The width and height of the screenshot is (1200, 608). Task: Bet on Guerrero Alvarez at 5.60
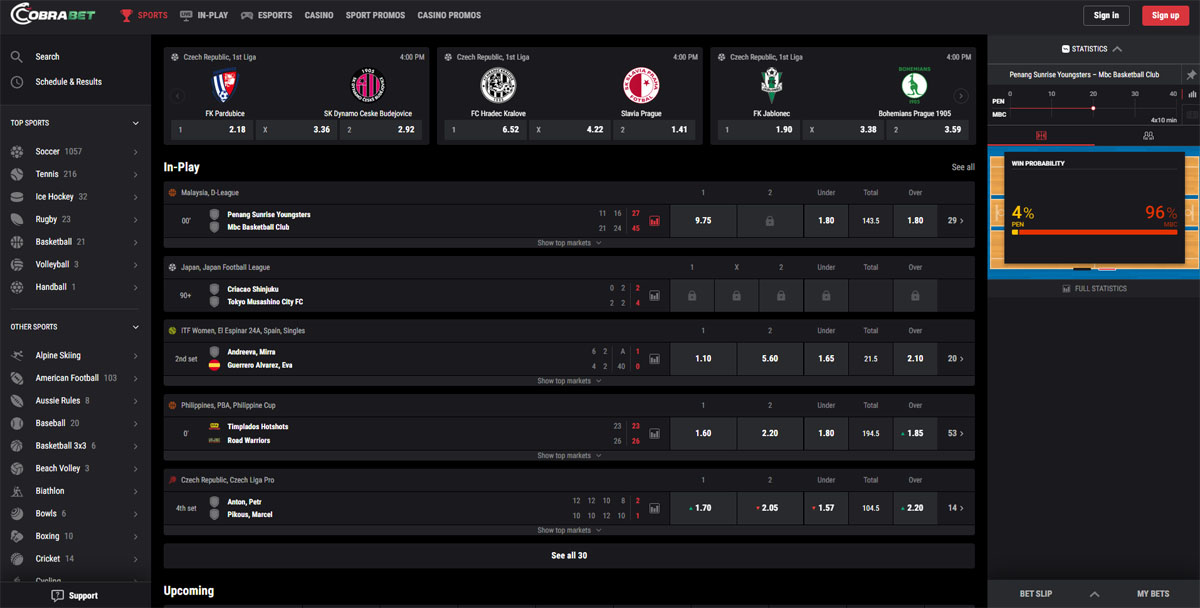[770, 359]
